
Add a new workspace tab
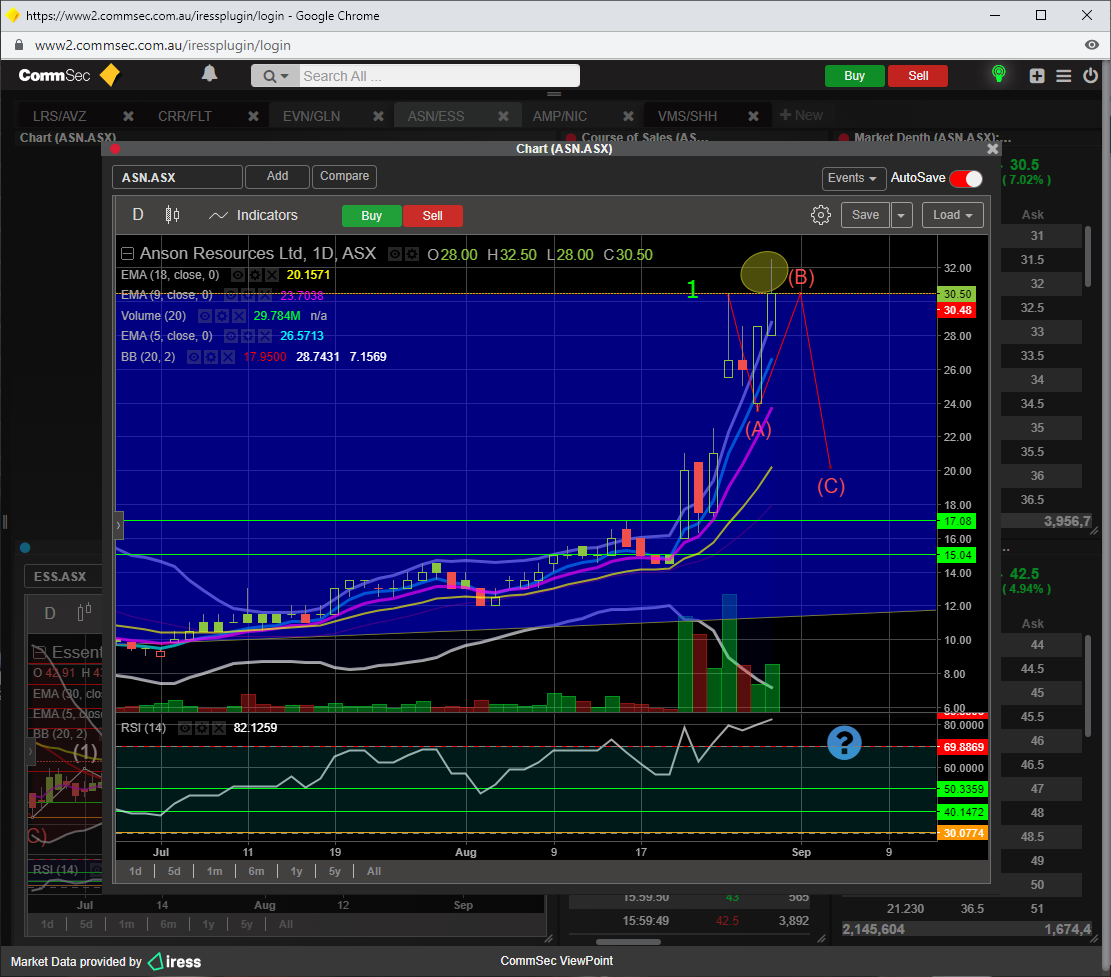coord(801,115)
